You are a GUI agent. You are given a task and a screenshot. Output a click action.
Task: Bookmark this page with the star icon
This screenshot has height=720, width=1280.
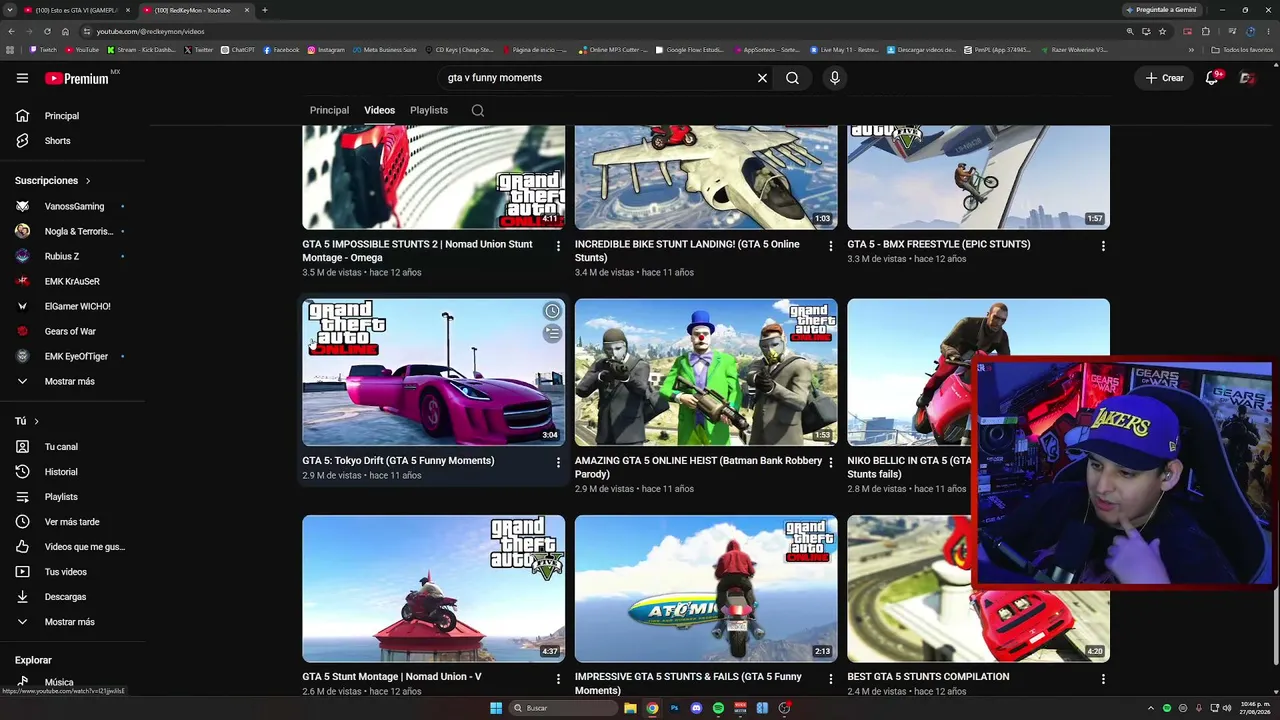click(1162, 31)
